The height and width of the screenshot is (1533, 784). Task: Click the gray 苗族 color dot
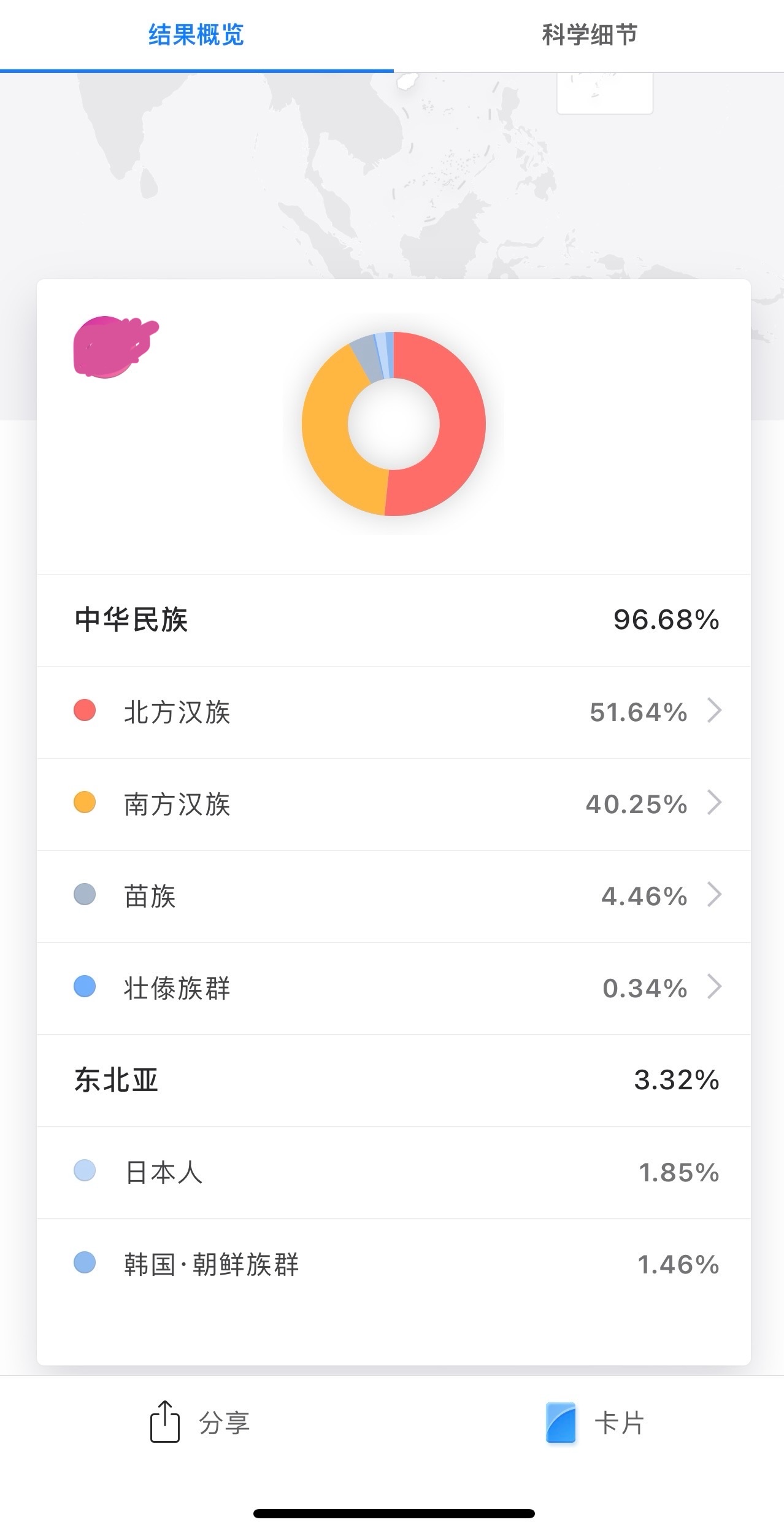(85, 895)
